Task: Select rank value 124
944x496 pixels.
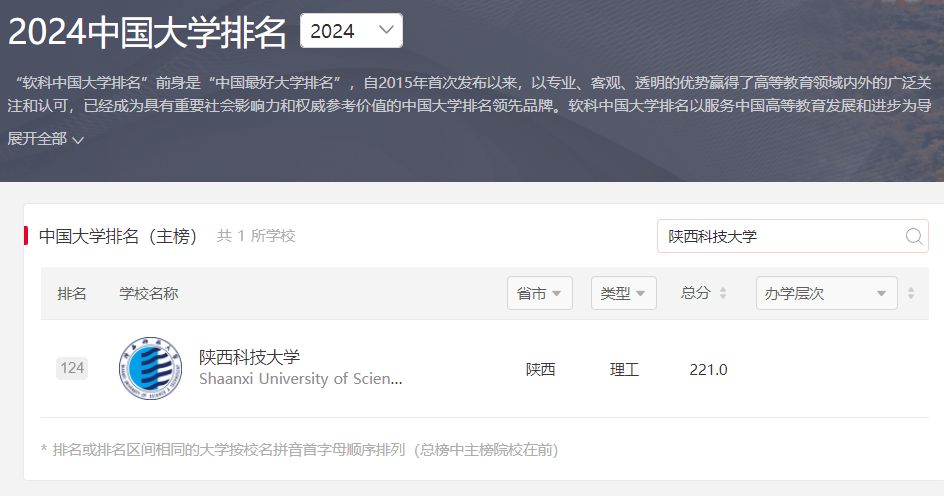Action: tap(72, 368)
